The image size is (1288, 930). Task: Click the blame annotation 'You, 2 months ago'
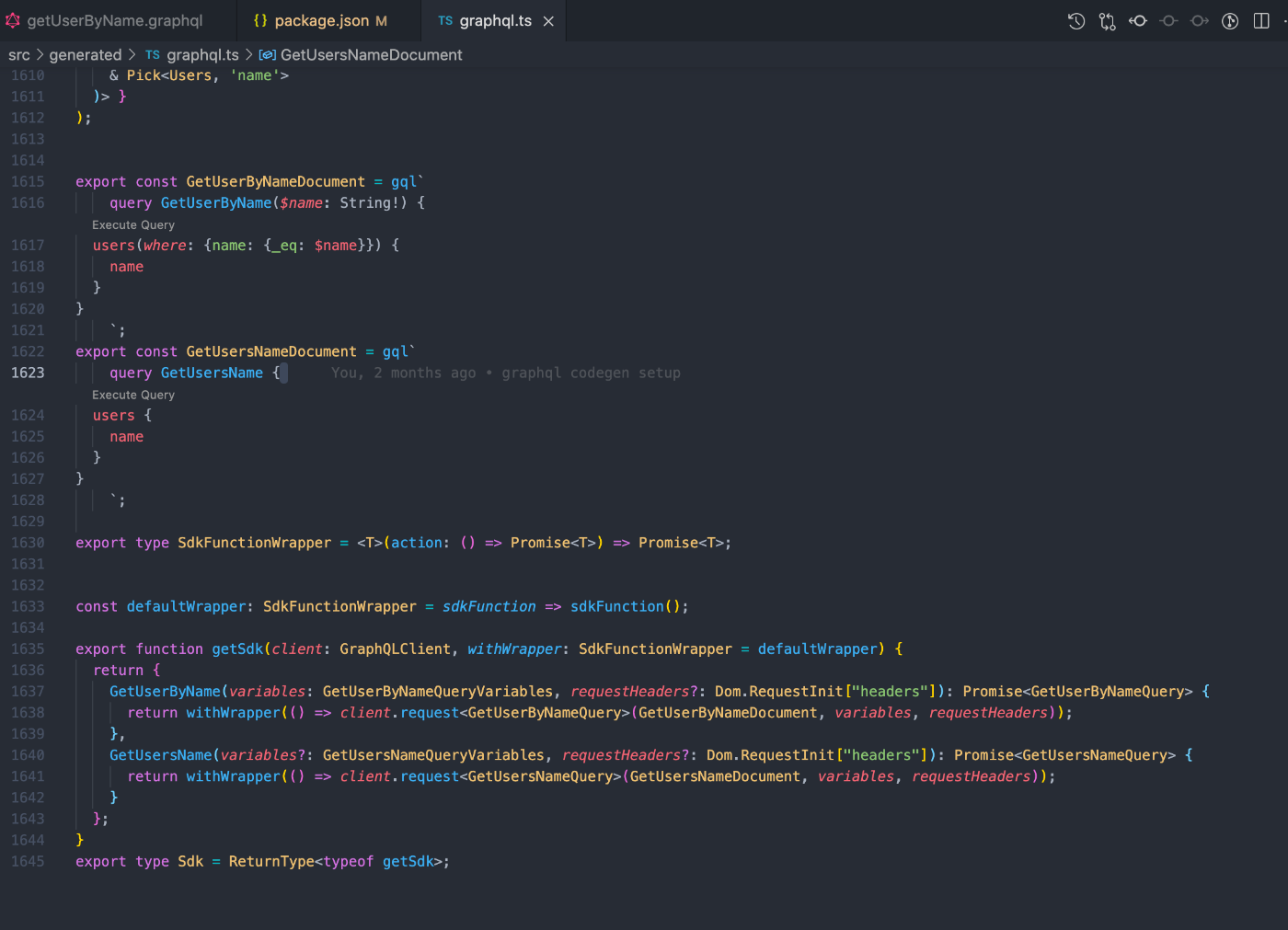point(404,373)
